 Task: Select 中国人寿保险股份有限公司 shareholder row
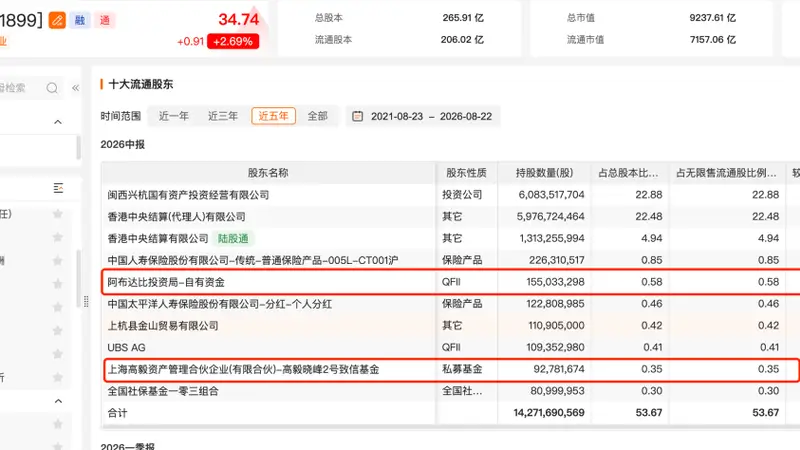click(451, 260)
